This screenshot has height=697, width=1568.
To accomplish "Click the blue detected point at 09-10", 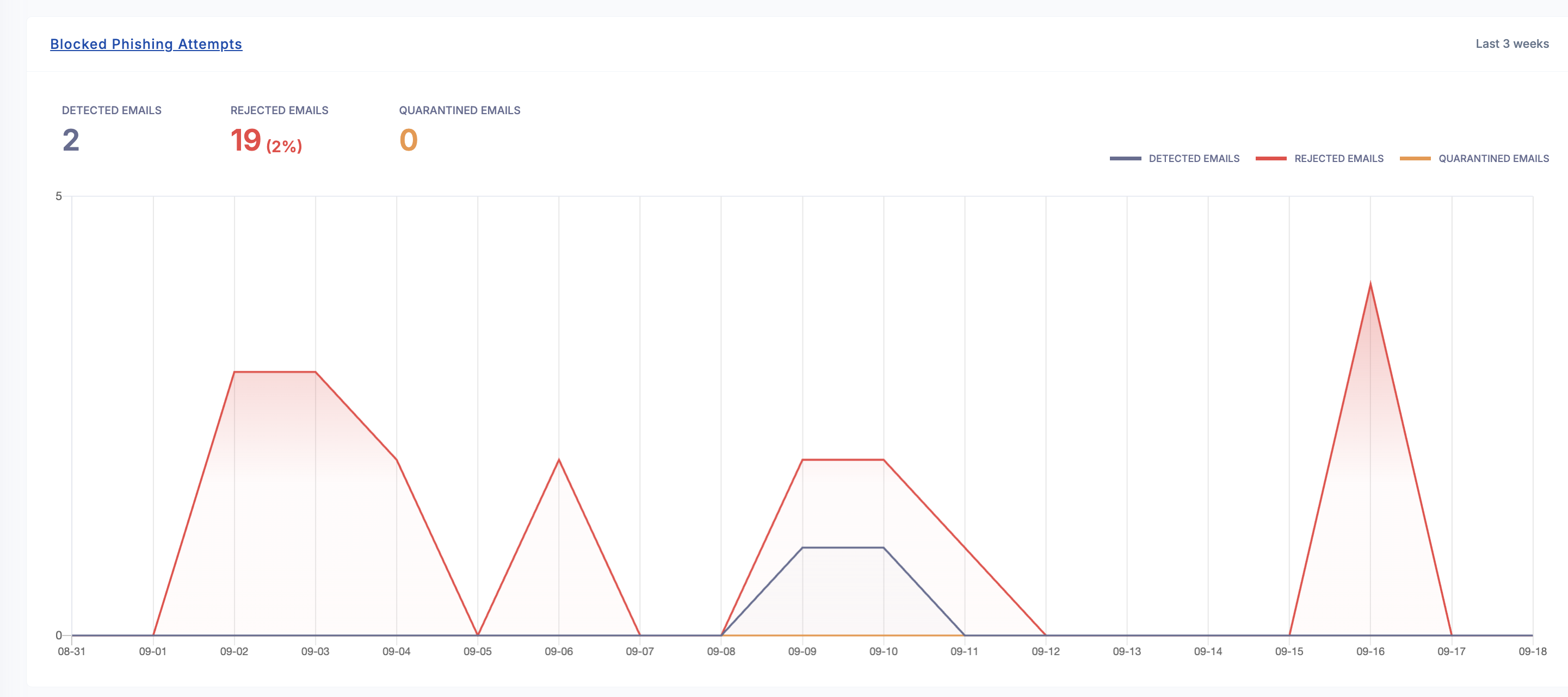I will click(x=883, y=547).
